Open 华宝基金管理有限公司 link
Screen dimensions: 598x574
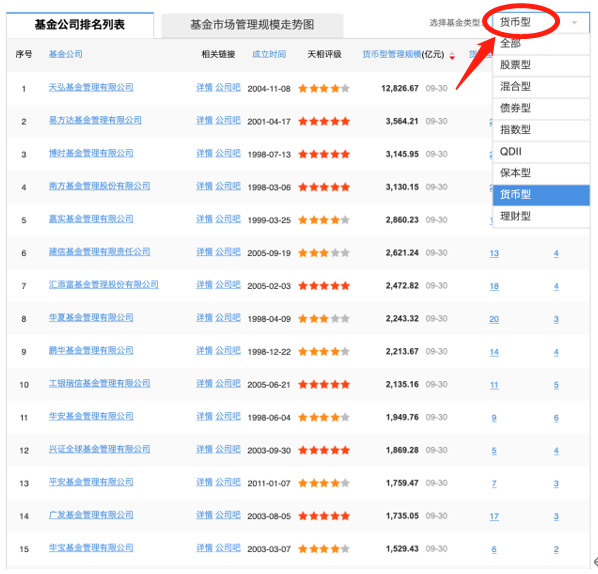91,548
